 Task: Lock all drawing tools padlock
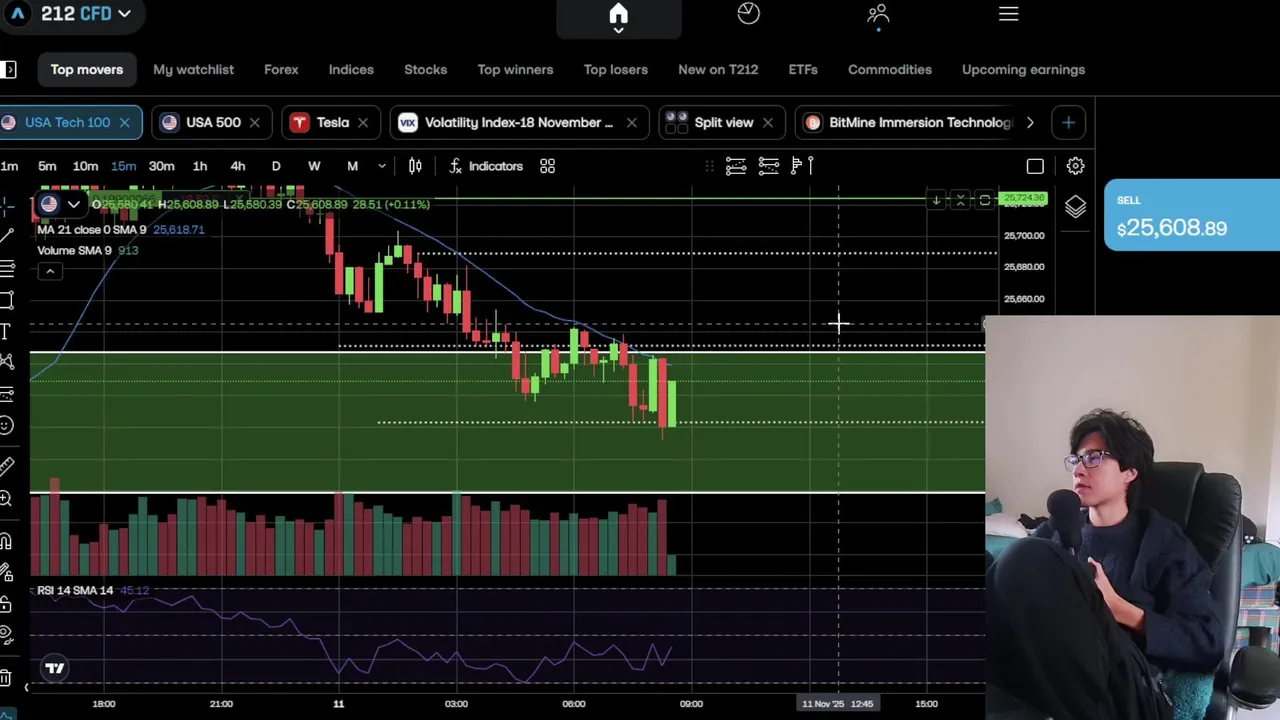(x=6, y=604)
